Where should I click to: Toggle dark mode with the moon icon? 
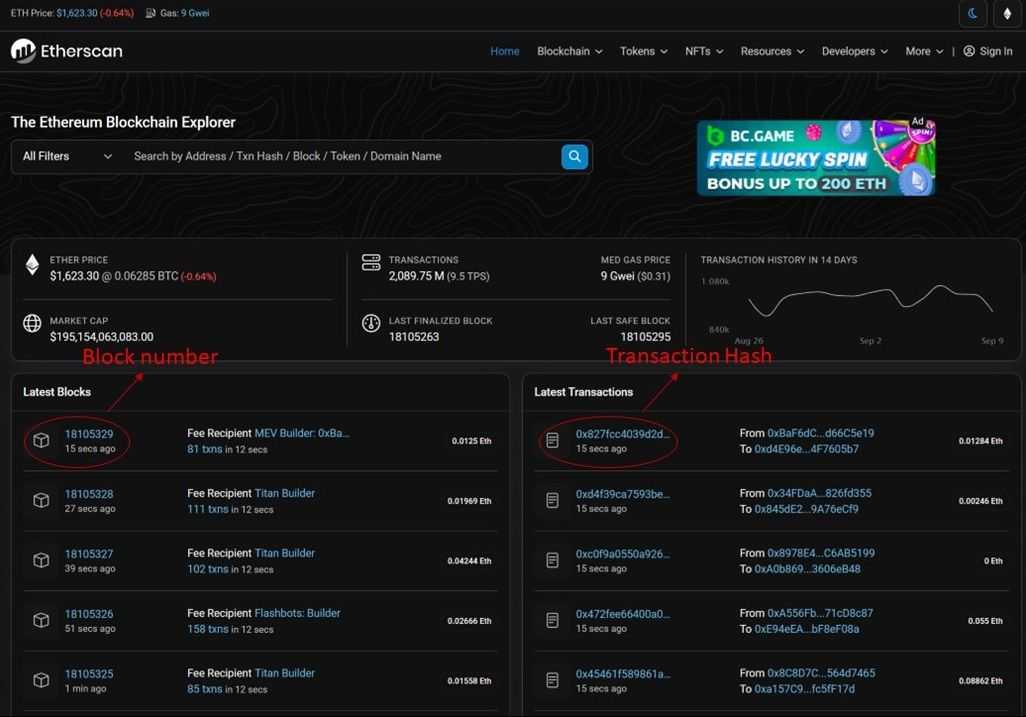tap(971, 13)
